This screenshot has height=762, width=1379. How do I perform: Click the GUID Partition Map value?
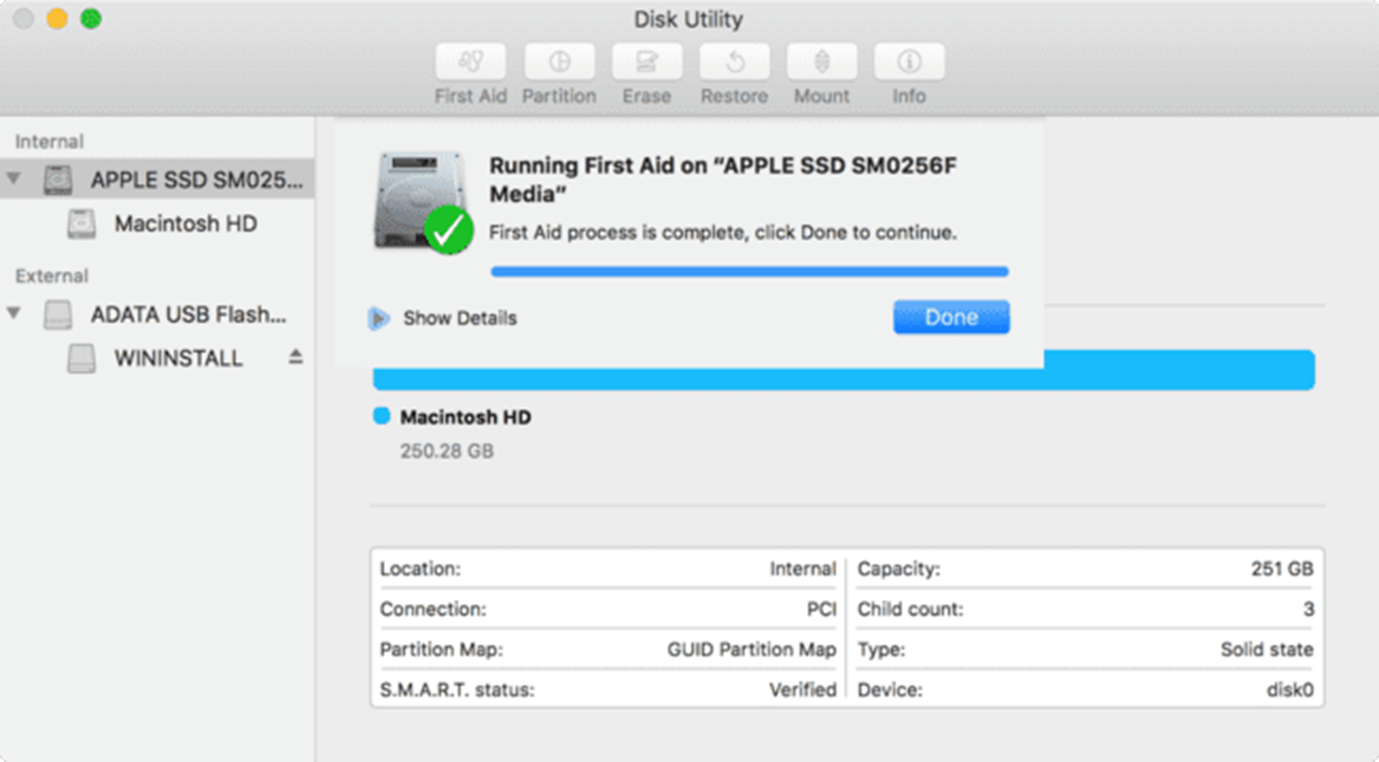point(752,650)
